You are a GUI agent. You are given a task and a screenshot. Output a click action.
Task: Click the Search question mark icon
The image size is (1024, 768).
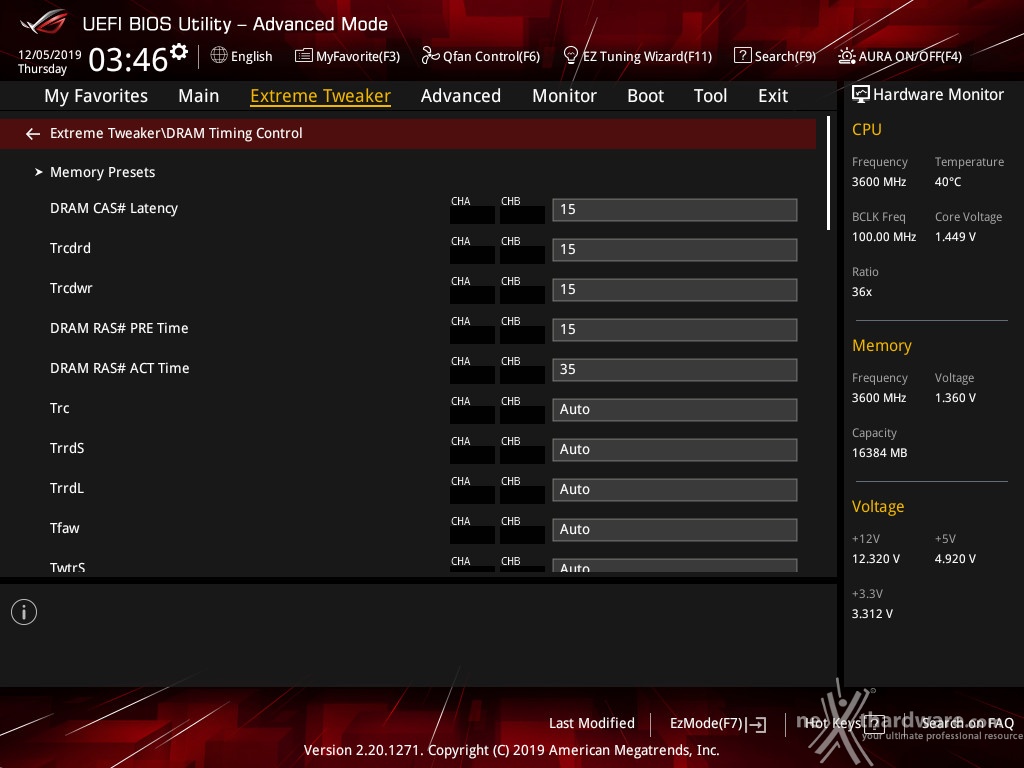(743, 56)
